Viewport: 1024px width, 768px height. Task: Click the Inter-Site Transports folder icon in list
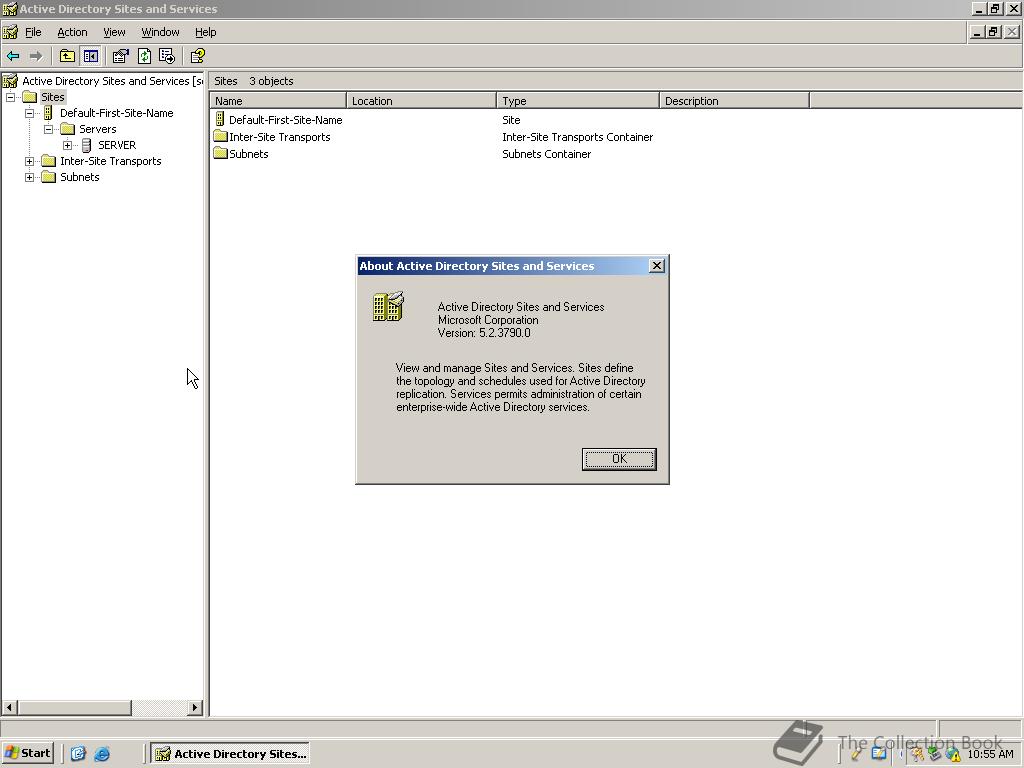(x=220, y=136)
